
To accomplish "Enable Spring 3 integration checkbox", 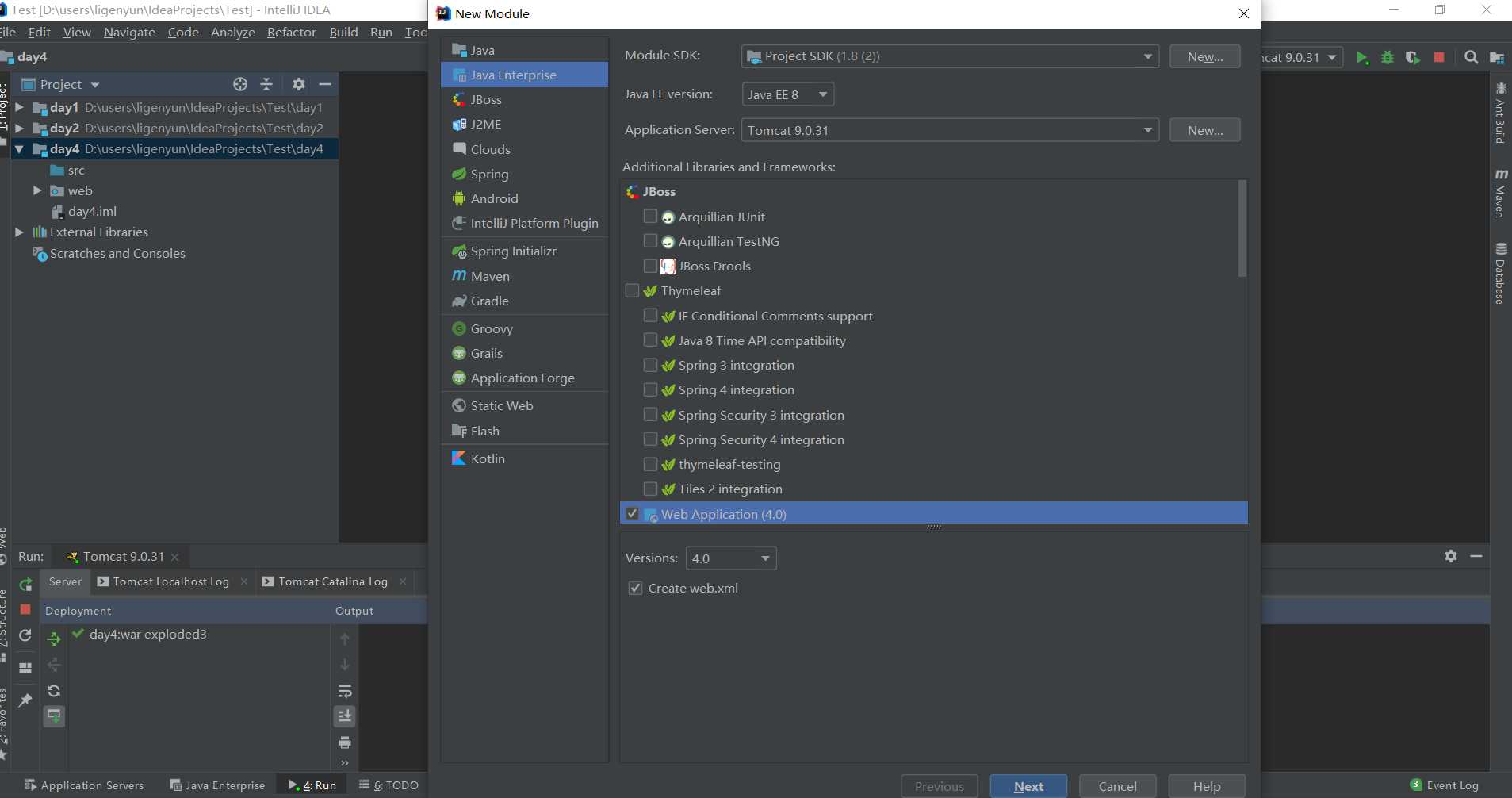I will (650, 365).
